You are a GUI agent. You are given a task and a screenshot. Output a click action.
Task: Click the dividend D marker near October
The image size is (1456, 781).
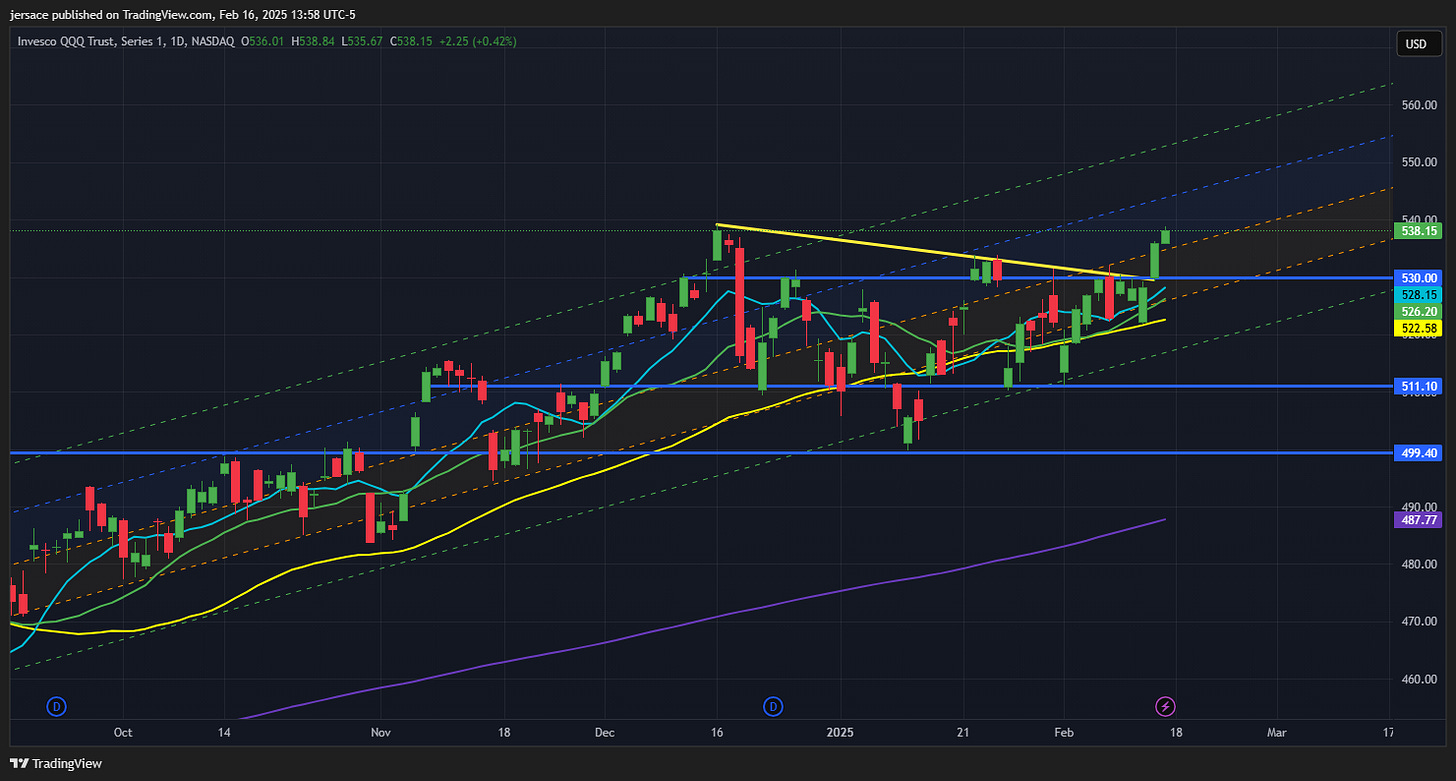(x=57, y=707)
